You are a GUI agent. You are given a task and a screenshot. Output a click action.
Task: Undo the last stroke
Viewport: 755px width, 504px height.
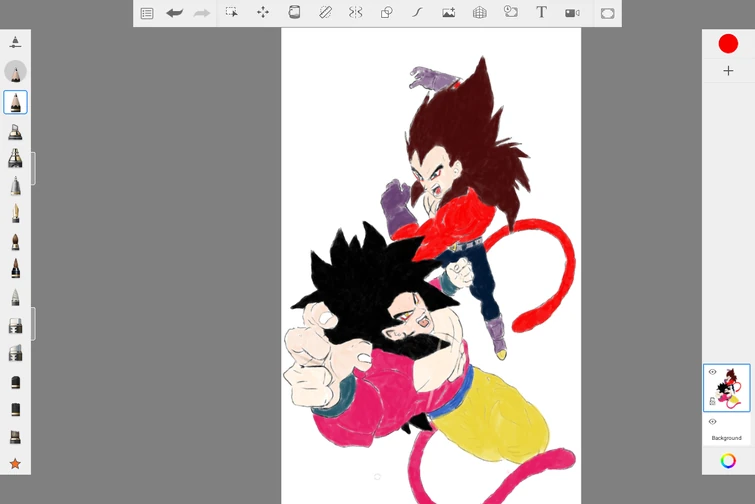point(174,13)
